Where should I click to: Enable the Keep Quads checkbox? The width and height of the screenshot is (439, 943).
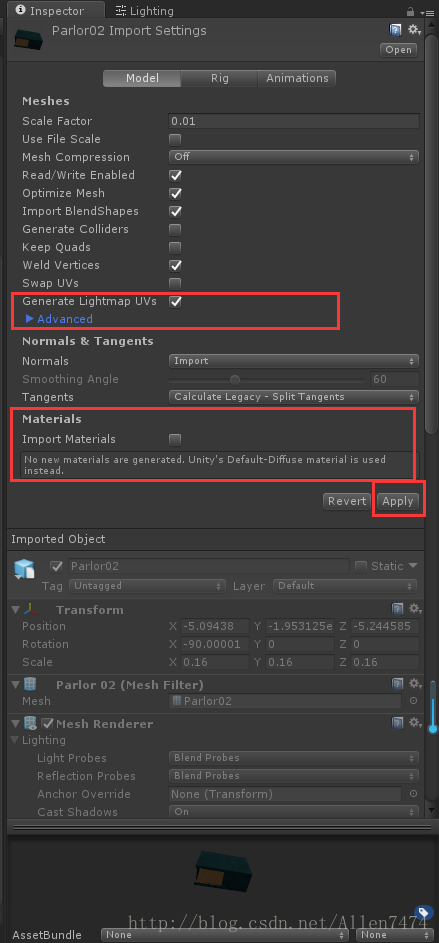coord(175,248)
